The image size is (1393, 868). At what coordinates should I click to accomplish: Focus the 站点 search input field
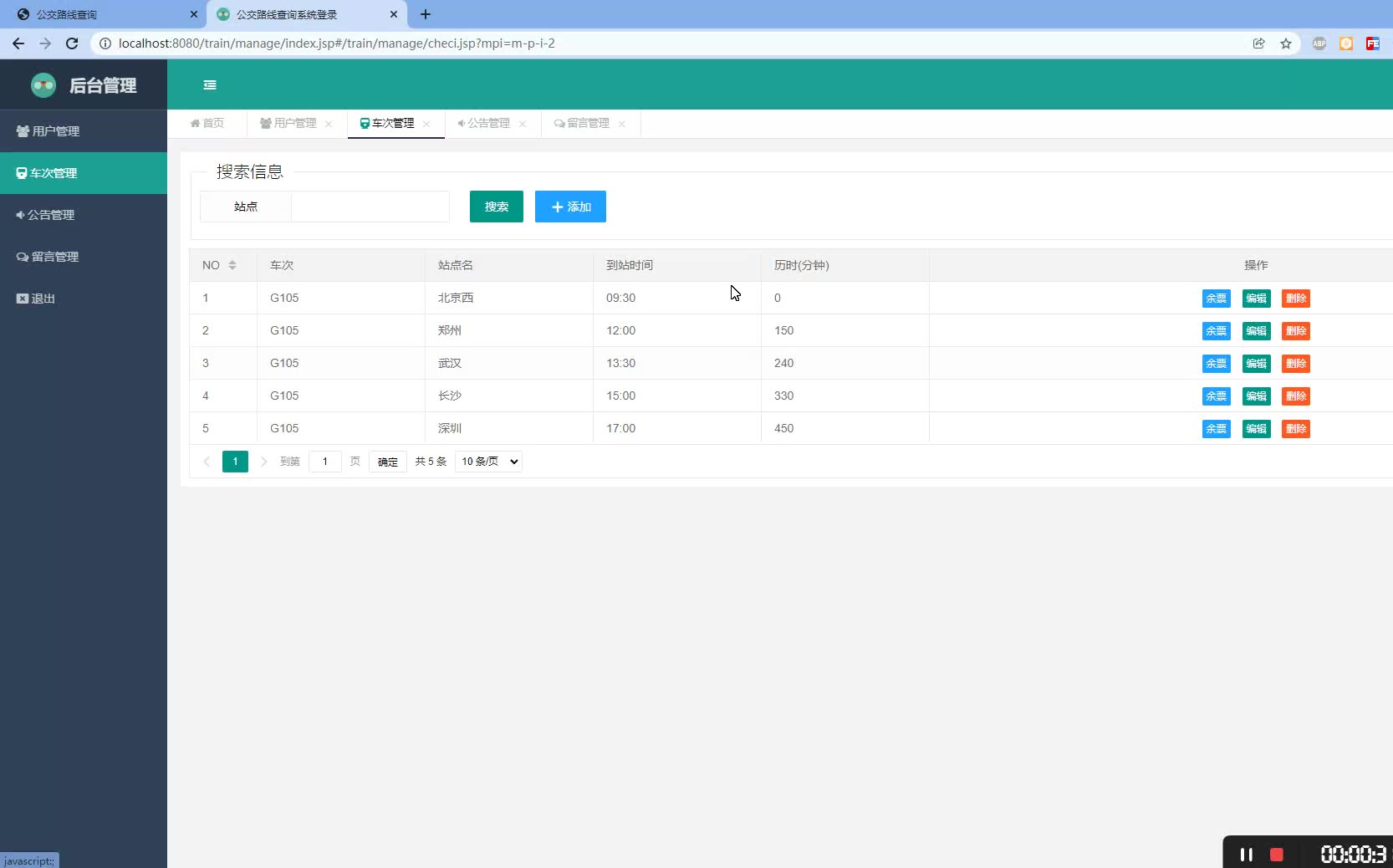point(370,207)
